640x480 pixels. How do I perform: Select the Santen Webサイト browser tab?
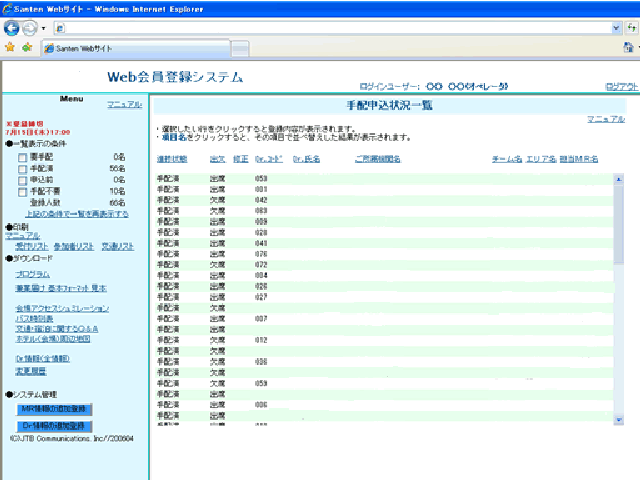136,49
